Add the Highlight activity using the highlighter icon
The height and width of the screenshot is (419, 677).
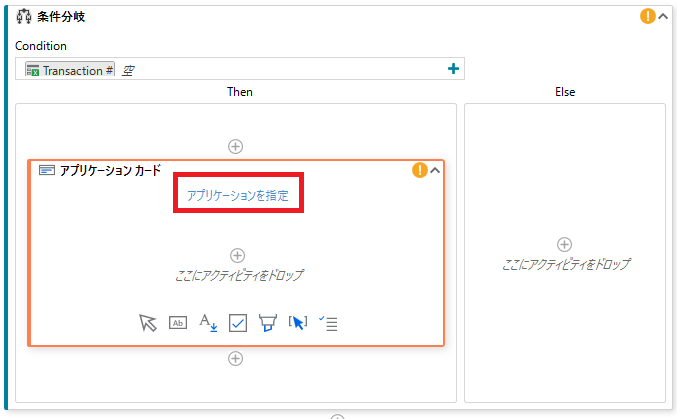click(x=267, y=323)
